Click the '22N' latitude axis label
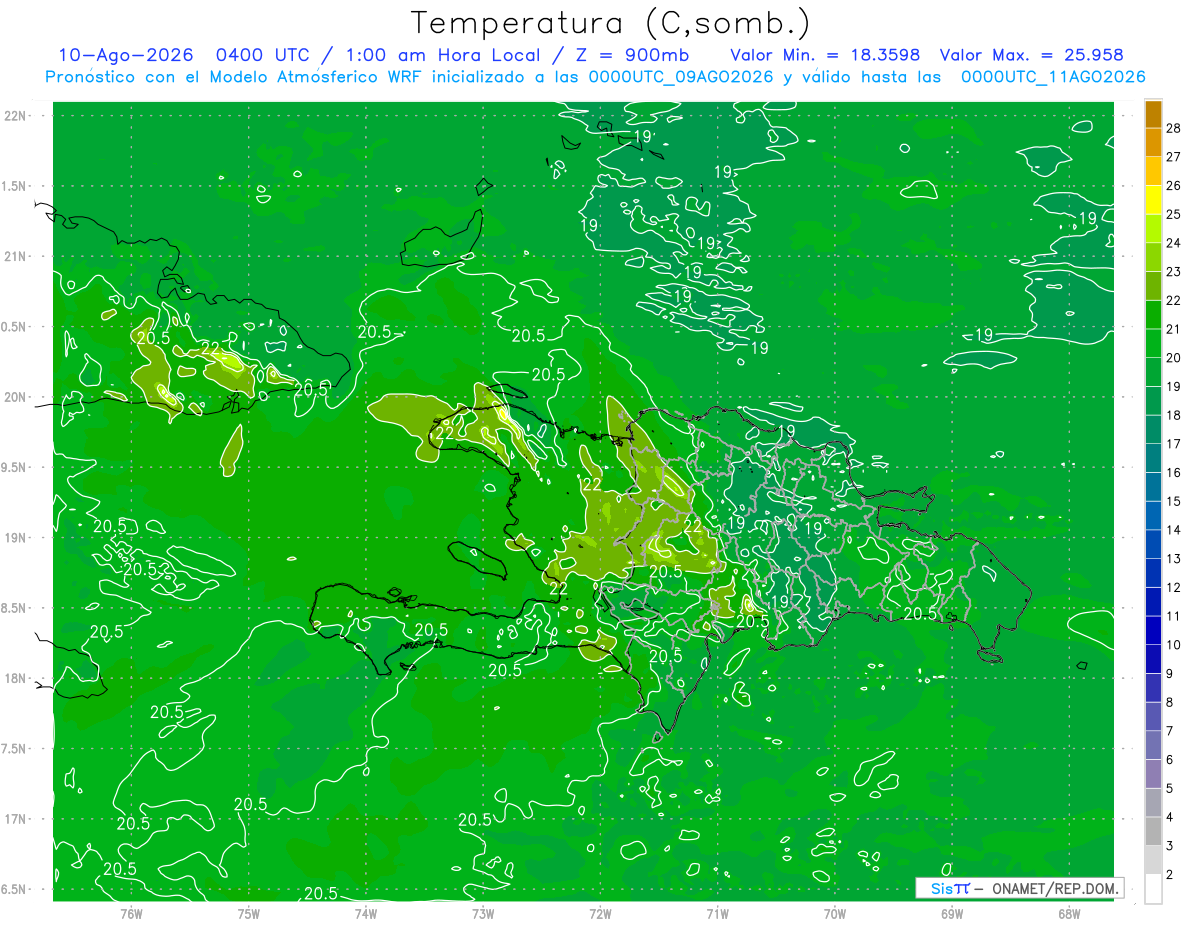 coord(14,115)
